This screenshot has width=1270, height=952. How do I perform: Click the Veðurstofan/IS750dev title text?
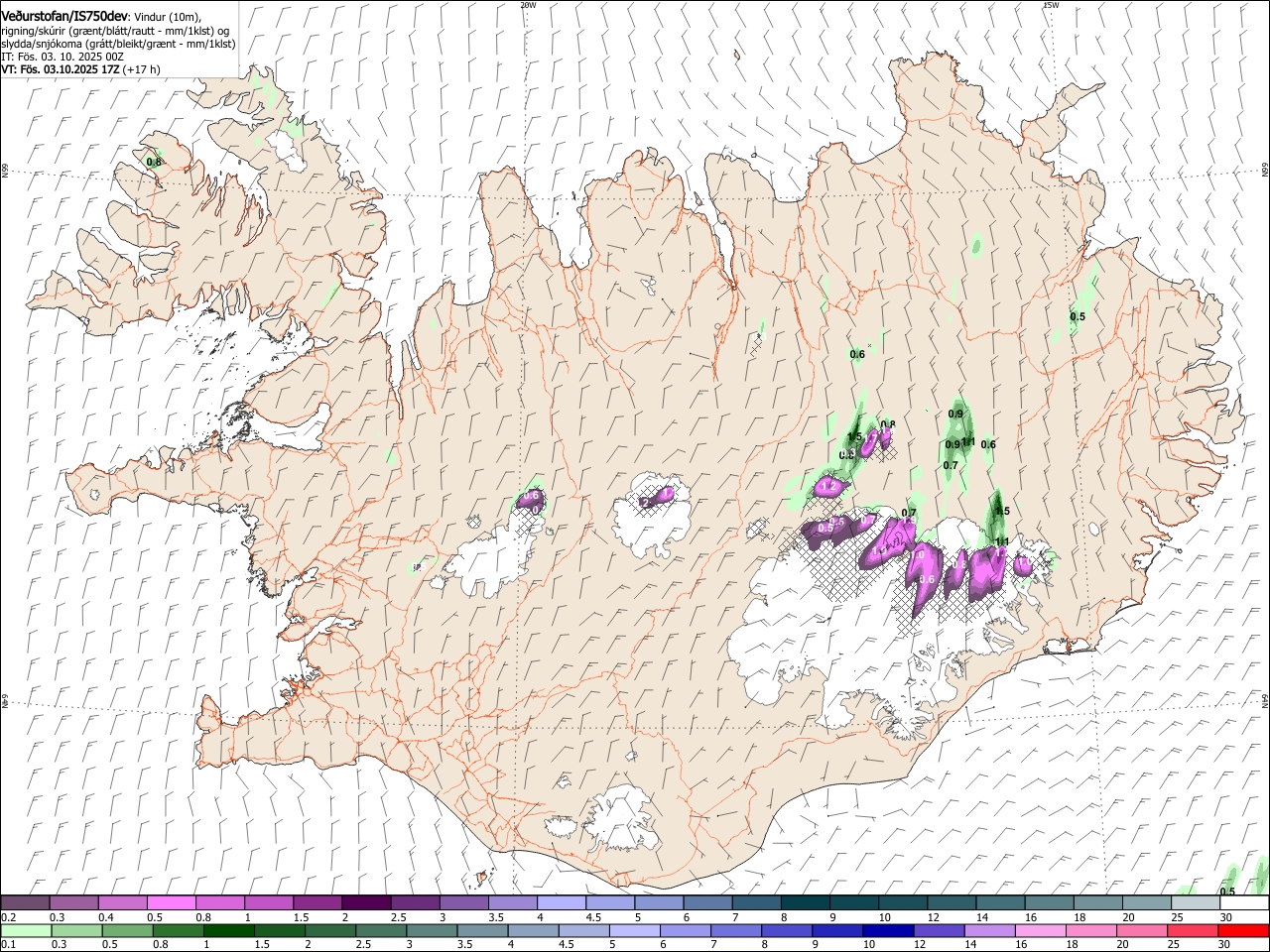pyautogui.click(x=65, y=15)
